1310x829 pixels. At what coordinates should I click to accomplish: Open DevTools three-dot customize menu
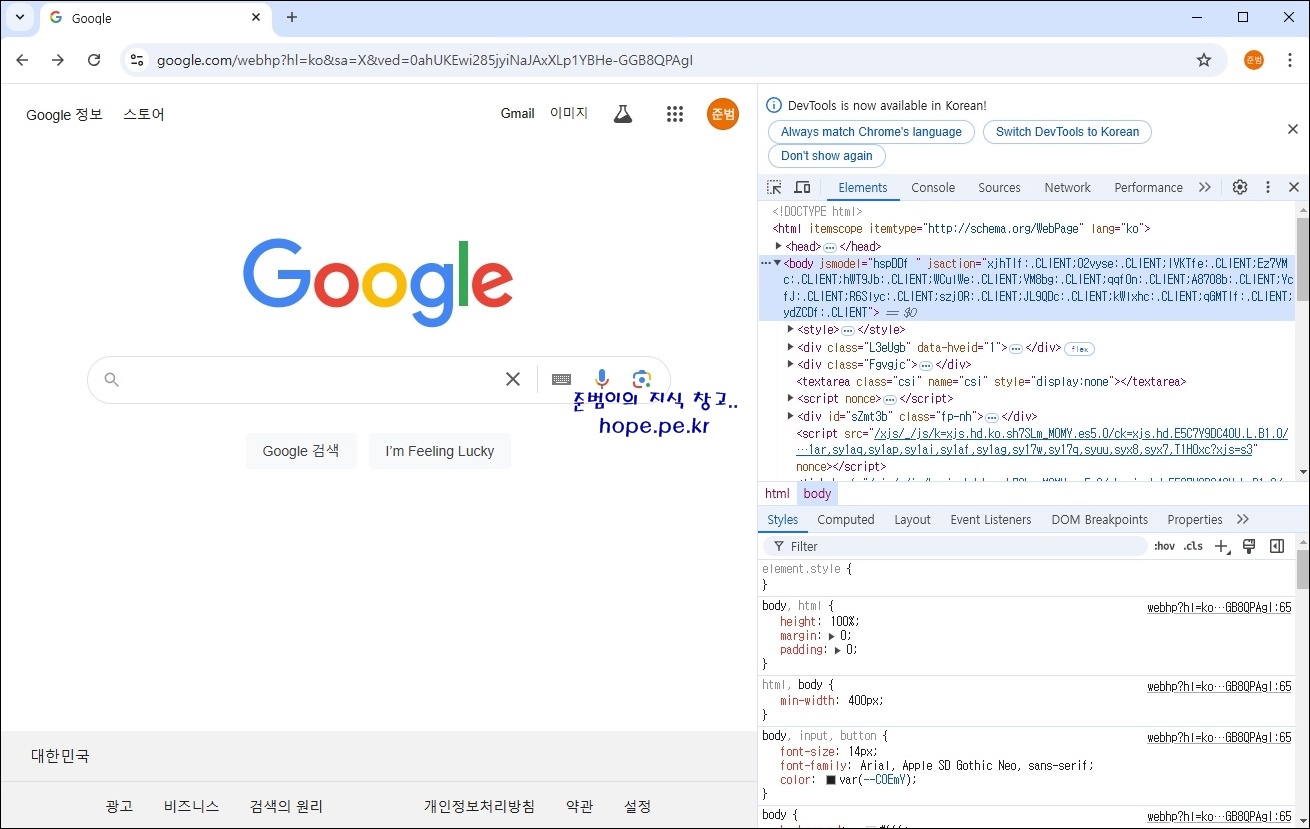(x=1268, y=187)
